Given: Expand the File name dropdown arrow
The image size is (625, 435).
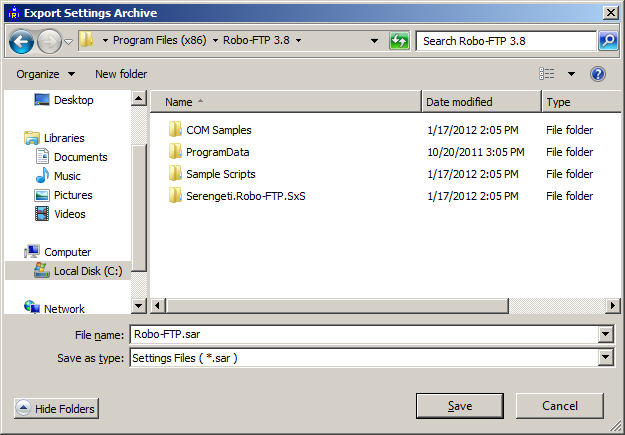Looking at the screenshot, I should (605, 335).
